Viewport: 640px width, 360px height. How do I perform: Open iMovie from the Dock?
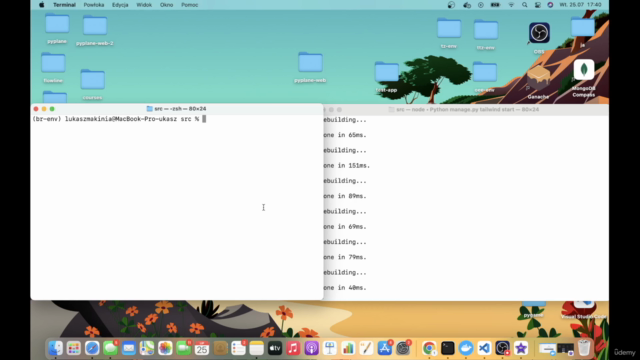[x=521, y=348]
